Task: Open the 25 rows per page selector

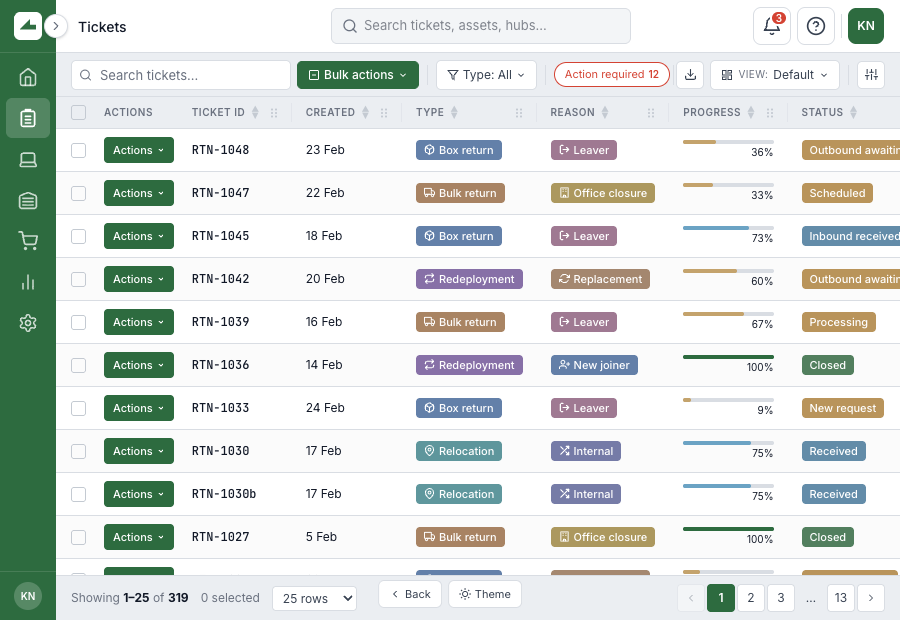Action: pyautogui.click(x=314, y=598)
